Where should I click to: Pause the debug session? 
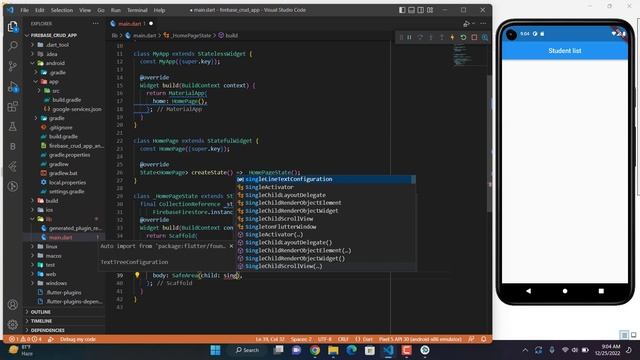(x=409, y=37)
